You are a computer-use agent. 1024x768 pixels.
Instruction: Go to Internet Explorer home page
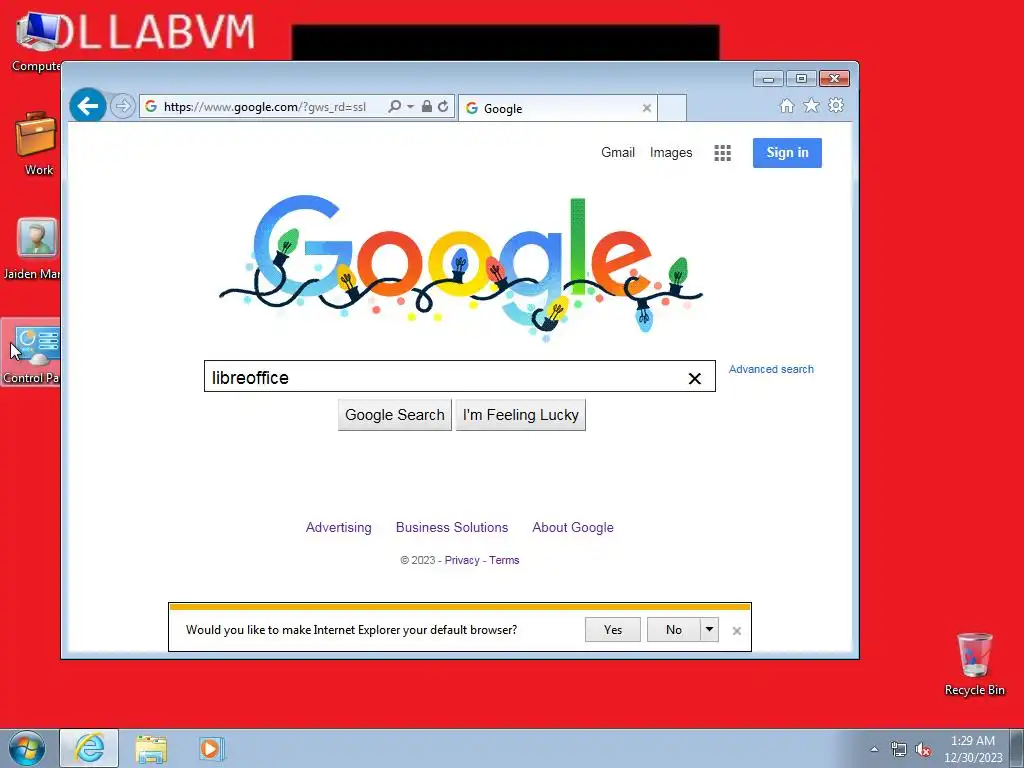click(x=787, y=106)
